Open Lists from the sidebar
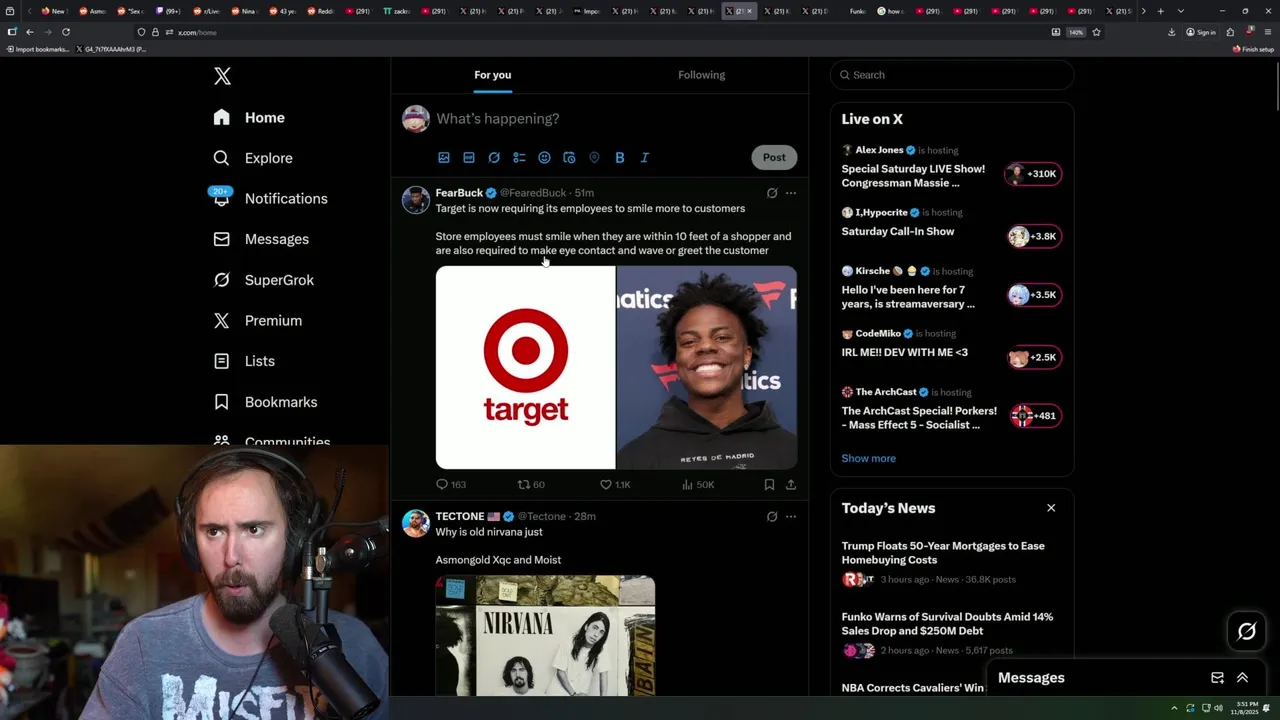Image resolution: width=1280 pixels, height=720 pixels. (x=244, y=361)
